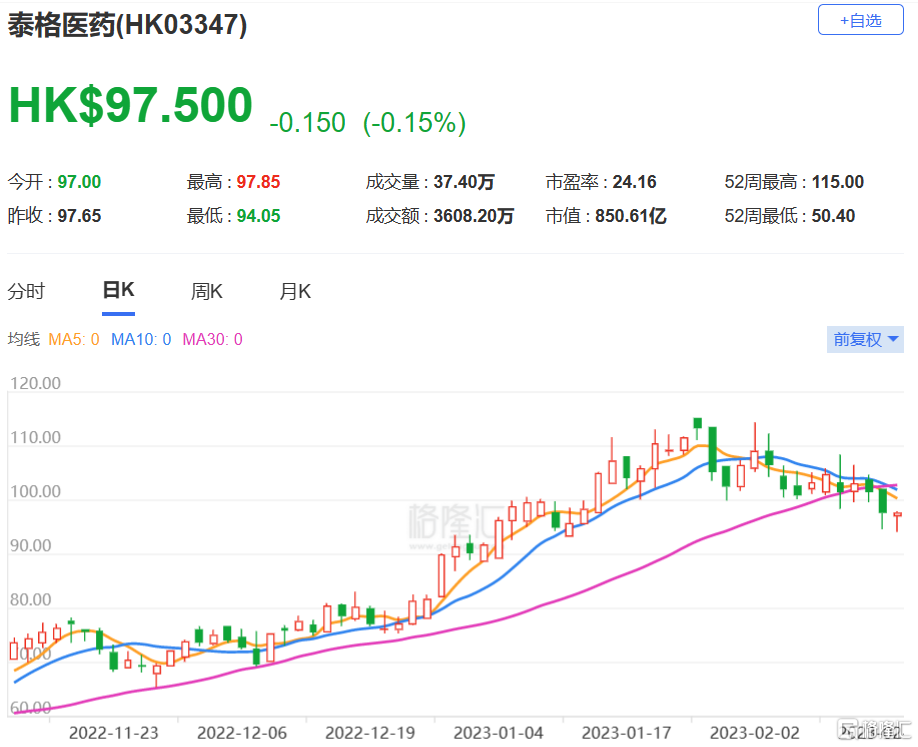Open the 月K monthly chart tab

click(295, 291)
